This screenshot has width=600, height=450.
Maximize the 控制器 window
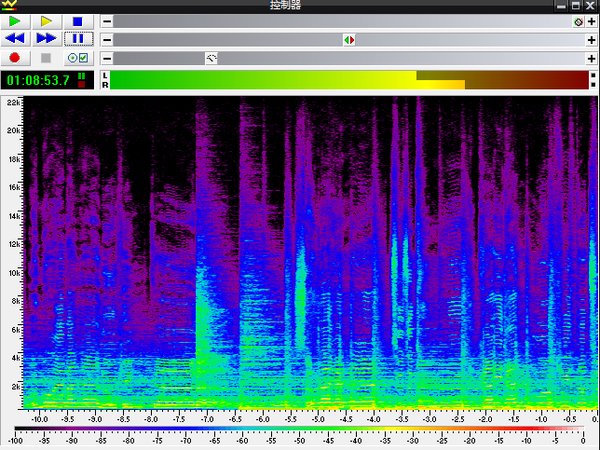click(x=576, y=5)
